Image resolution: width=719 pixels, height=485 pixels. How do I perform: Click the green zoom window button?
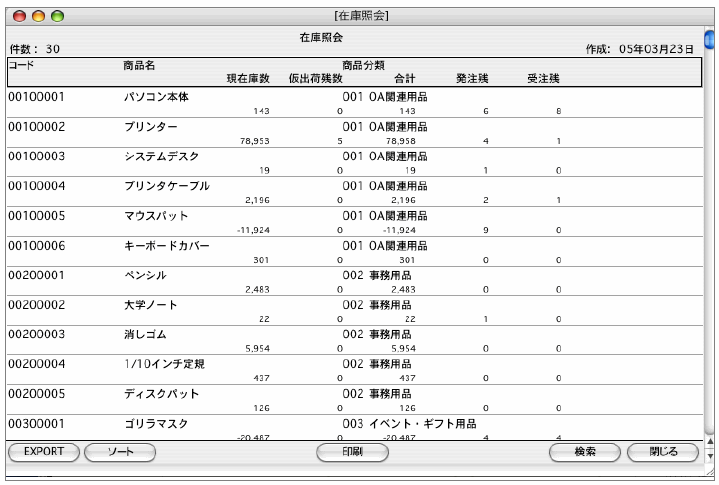pos(57,17)
